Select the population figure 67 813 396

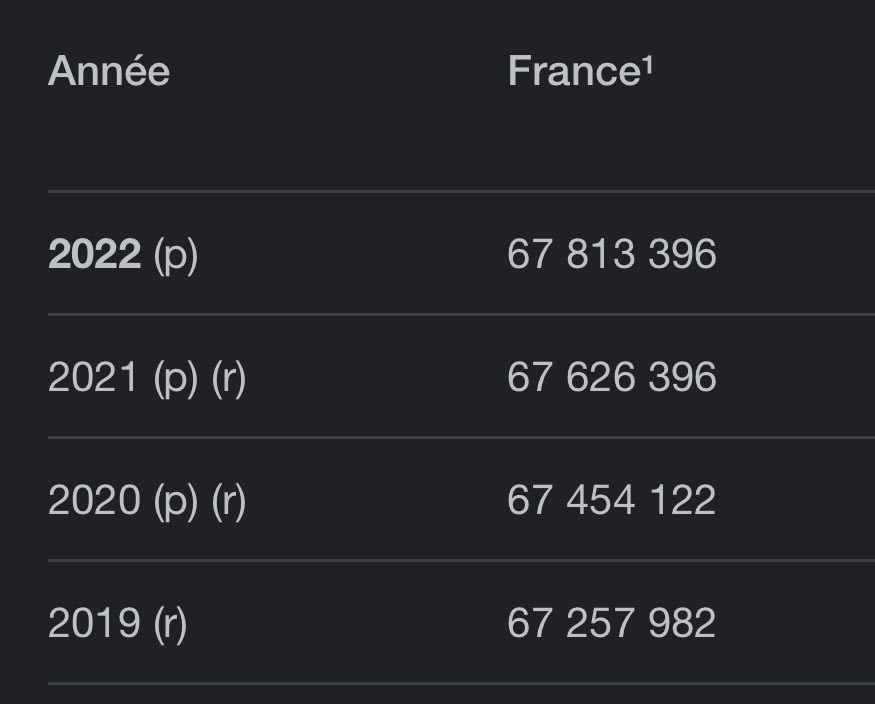[x=611, y=255]
